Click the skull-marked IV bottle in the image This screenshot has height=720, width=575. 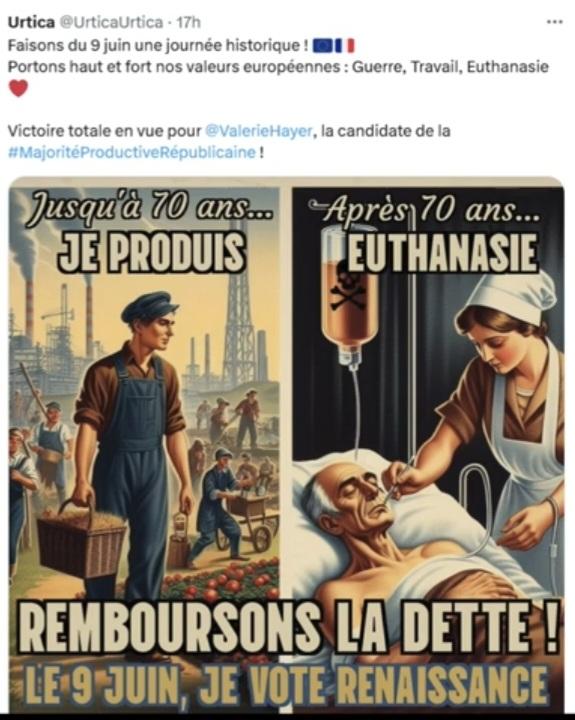(350, 294)
